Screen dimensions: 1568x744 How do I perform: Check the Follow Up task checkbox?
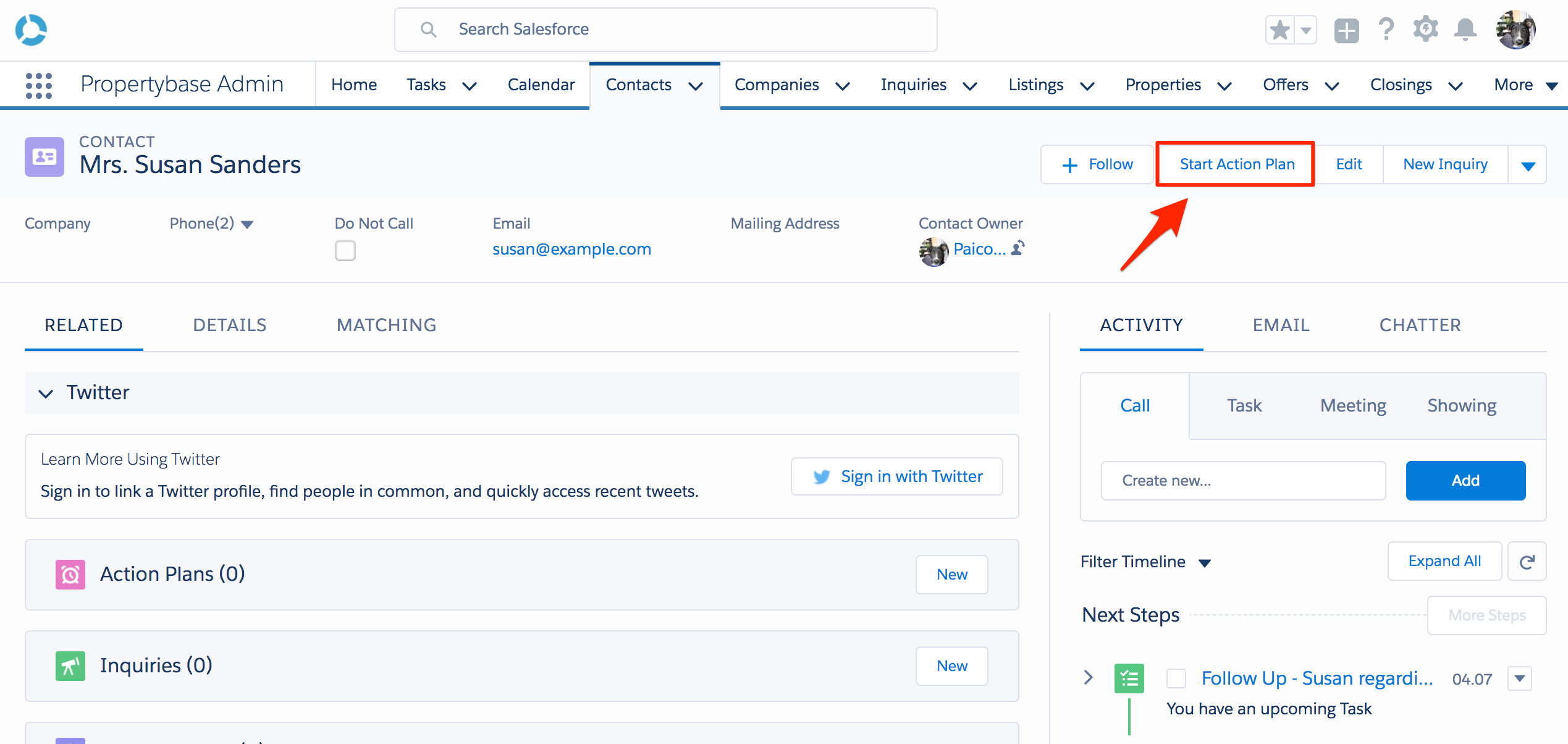(1176, 678)
